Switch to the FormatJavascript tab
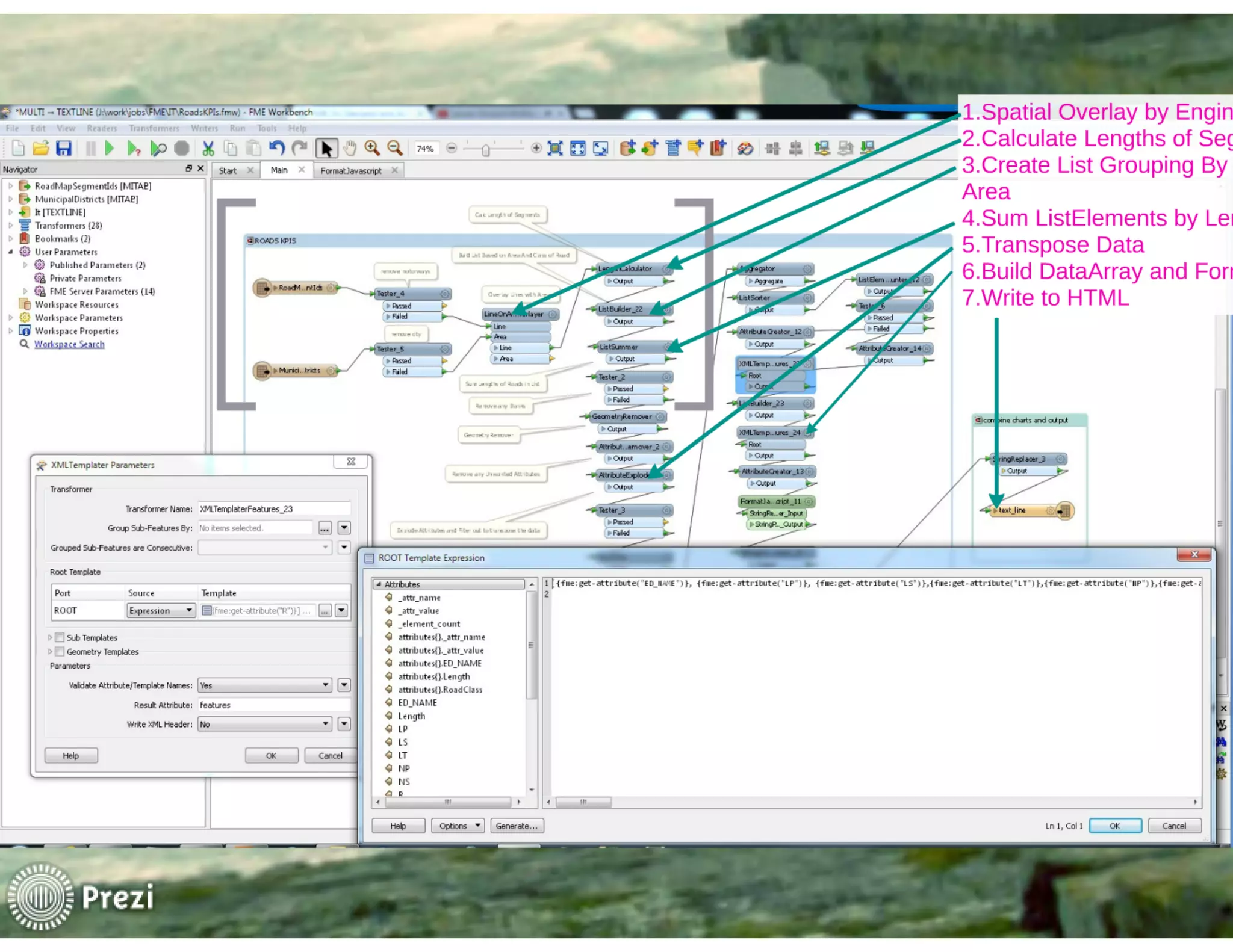Image resolution: width=1233 pixels, height=952 pixels. pyautogui.click(x=351, y=171)
